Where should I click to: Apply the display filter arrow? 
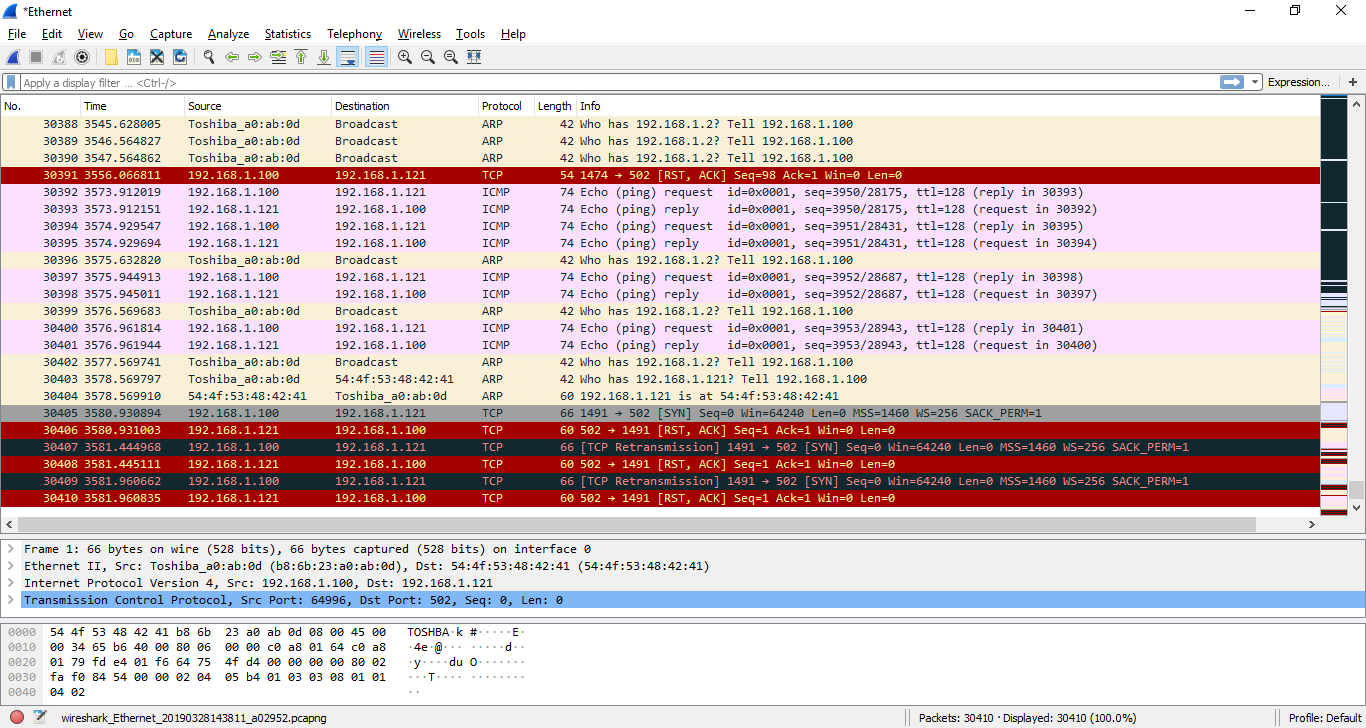[x=1232, y=82]
